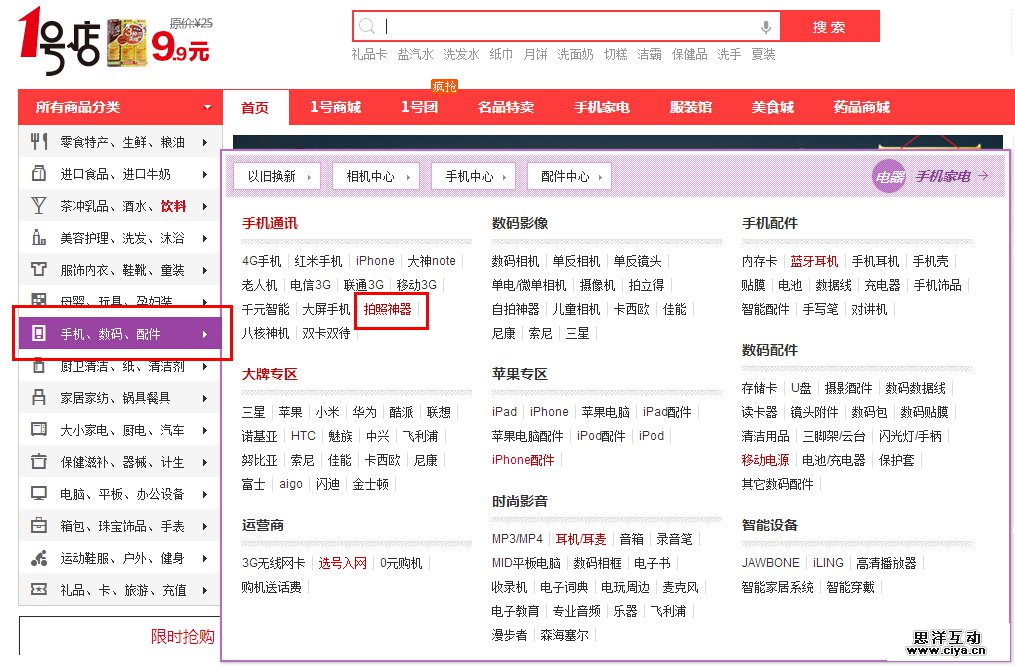Click the 三脚架/云台 link
Screen dimensions: 1015x666
pos(834,436)
